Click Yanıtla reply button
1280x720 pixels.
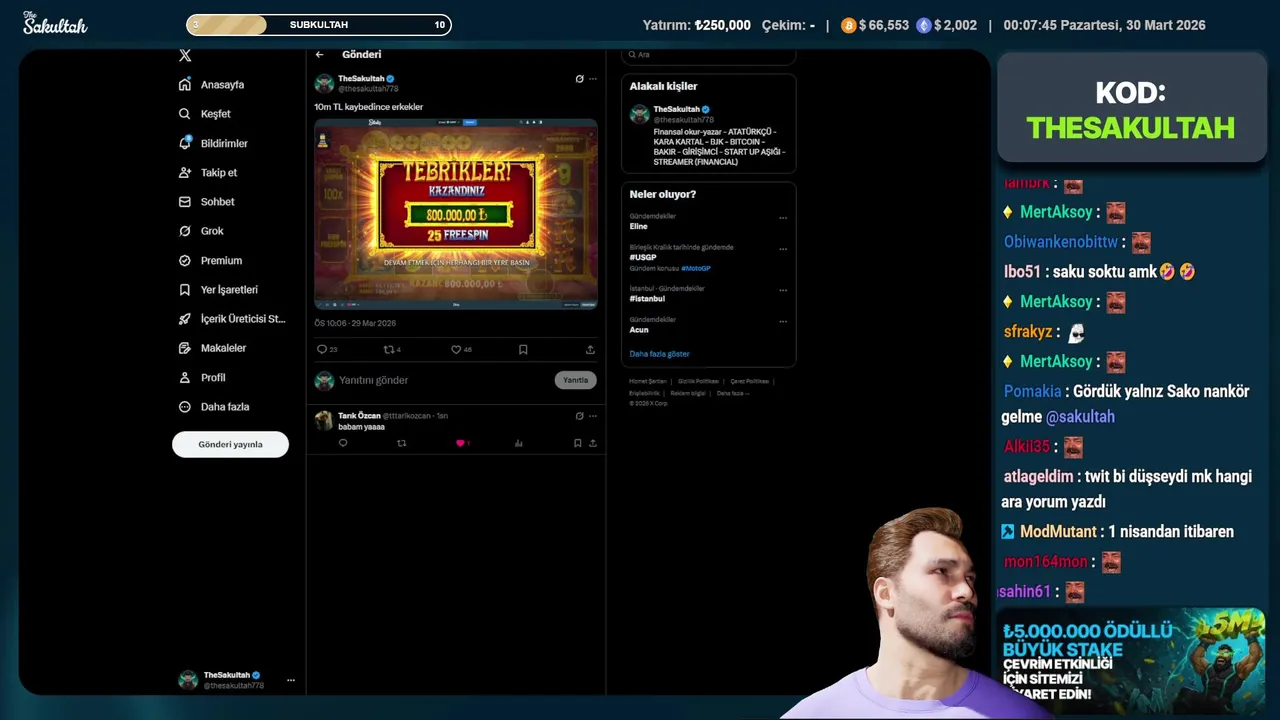[x=575, y=380]
